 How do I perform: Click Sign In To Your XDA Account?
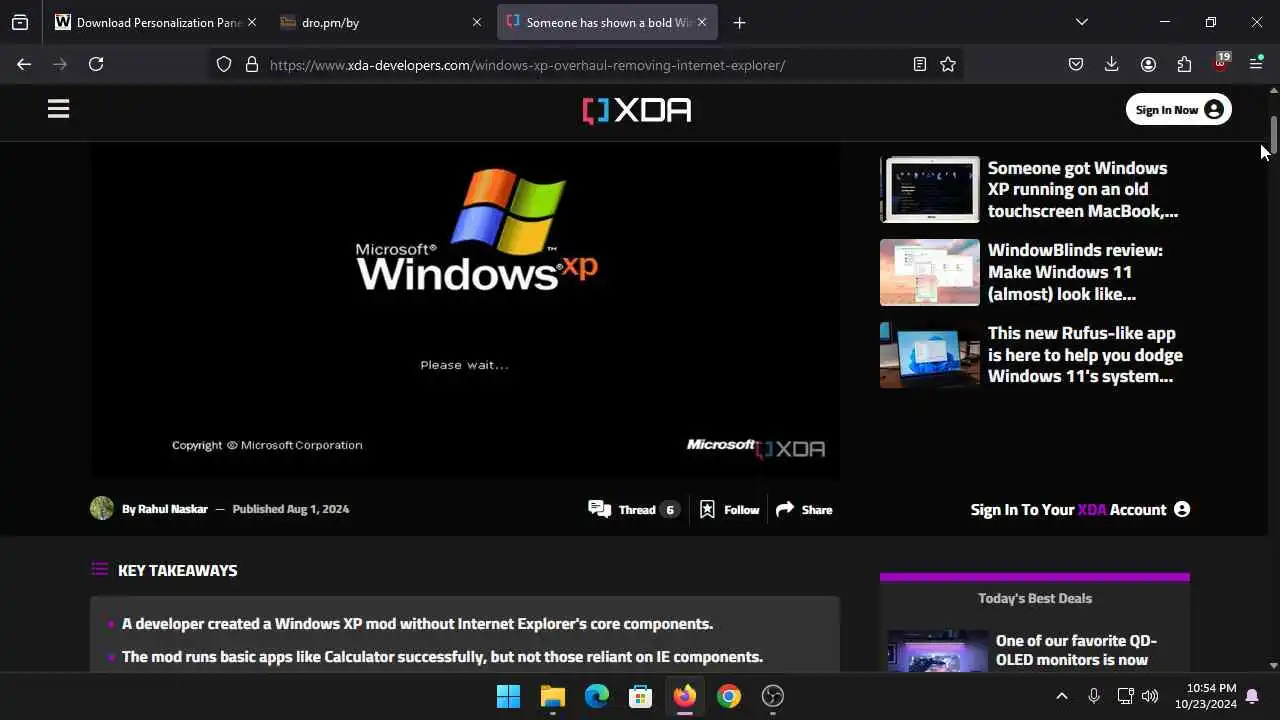(1080, 509)
